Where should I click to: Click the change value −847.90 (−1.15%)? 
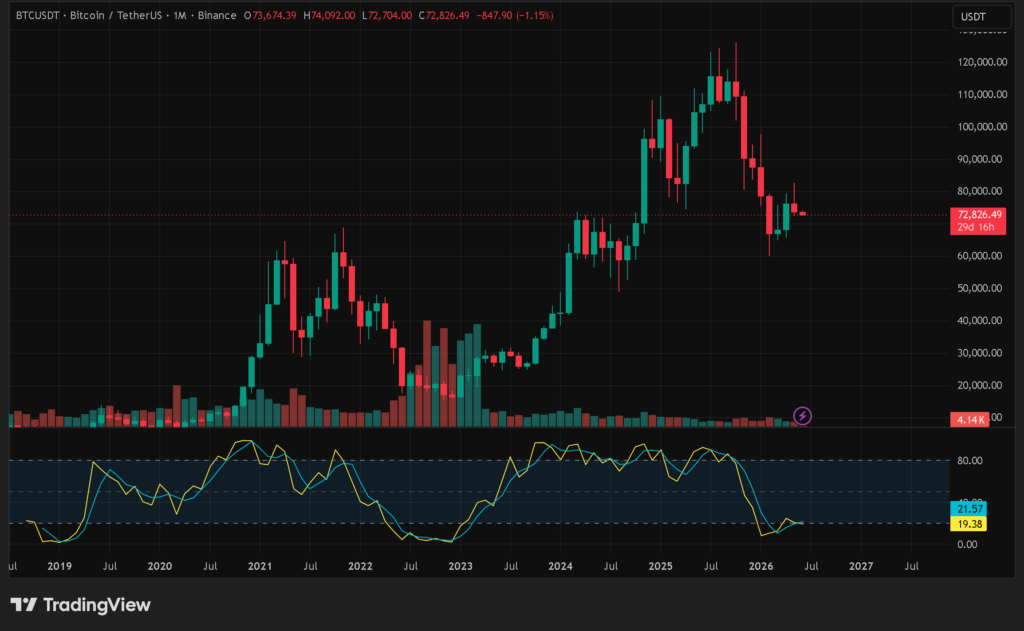point(515,15)
